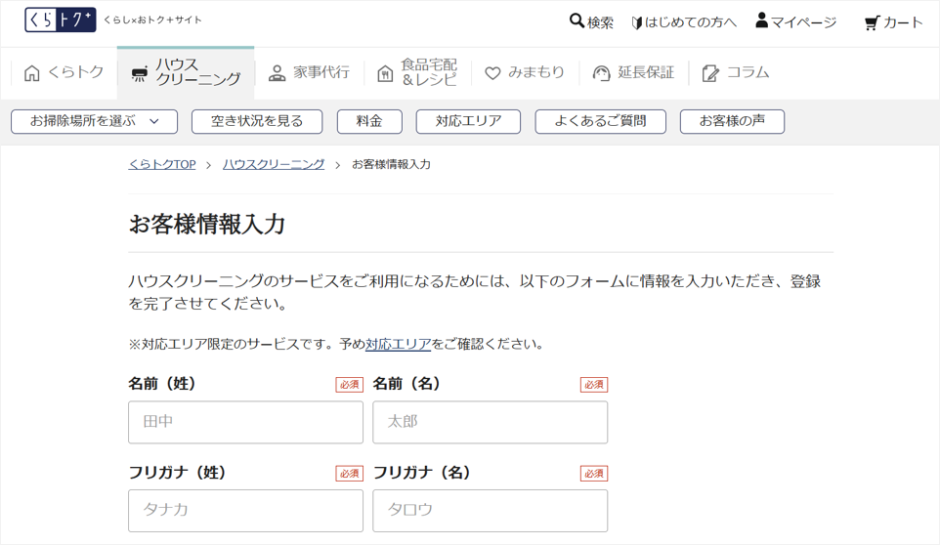Click the magnifier 検索 search icon
The image size is (940, 545).
point(577,21)
